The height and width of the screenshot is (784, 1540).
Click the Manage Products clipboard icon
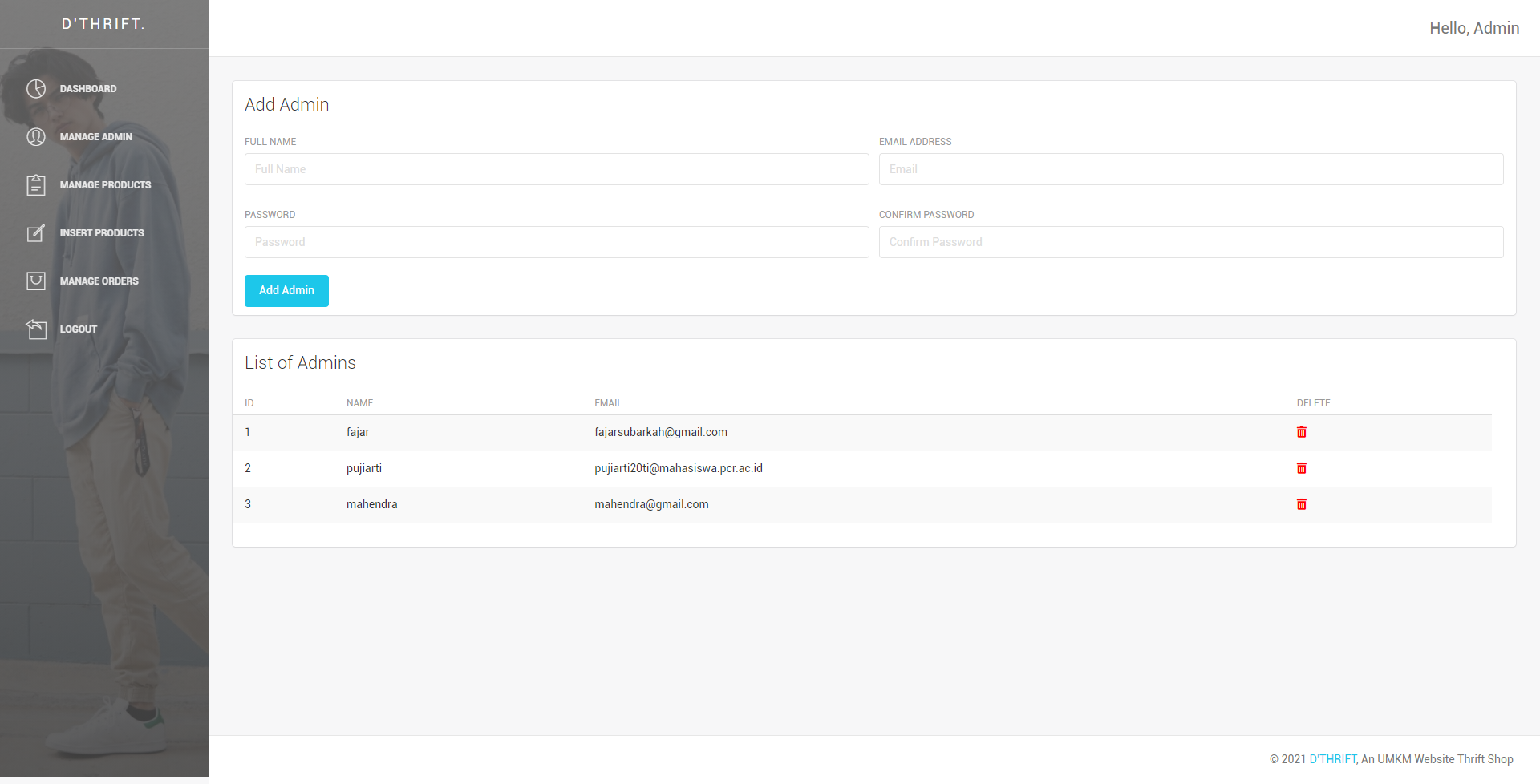point(36,184)
